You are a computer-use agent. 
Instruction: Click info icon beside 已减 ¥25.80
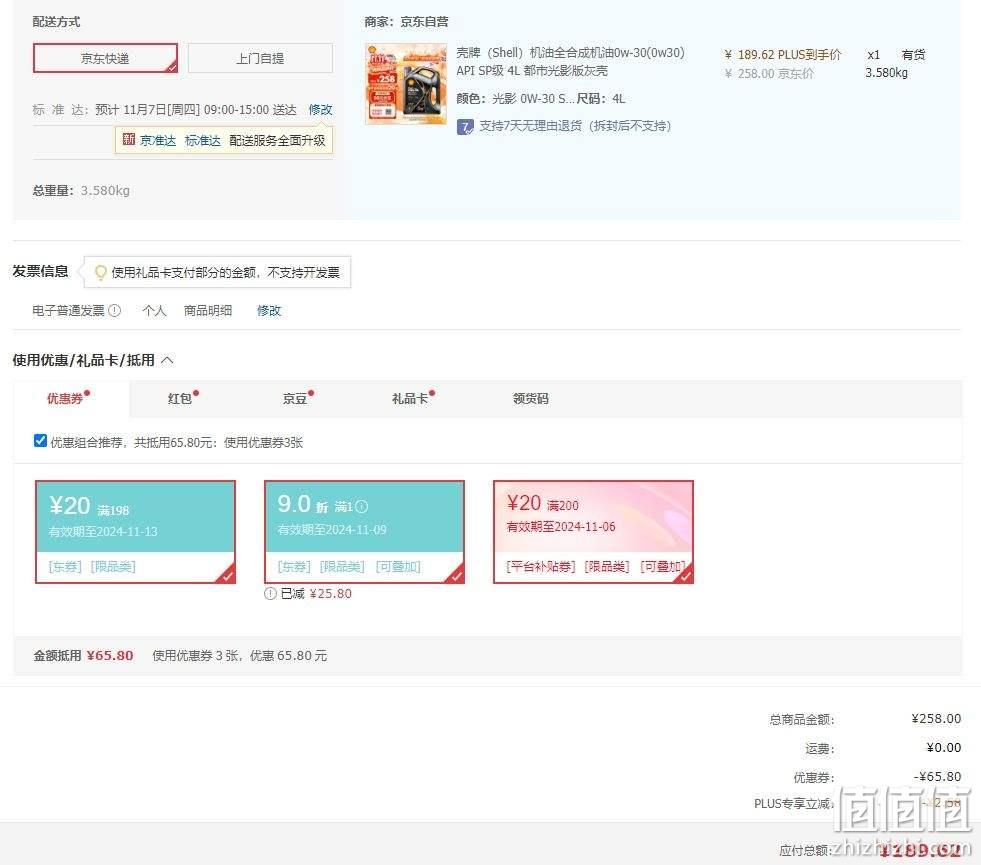coord(270,594)
